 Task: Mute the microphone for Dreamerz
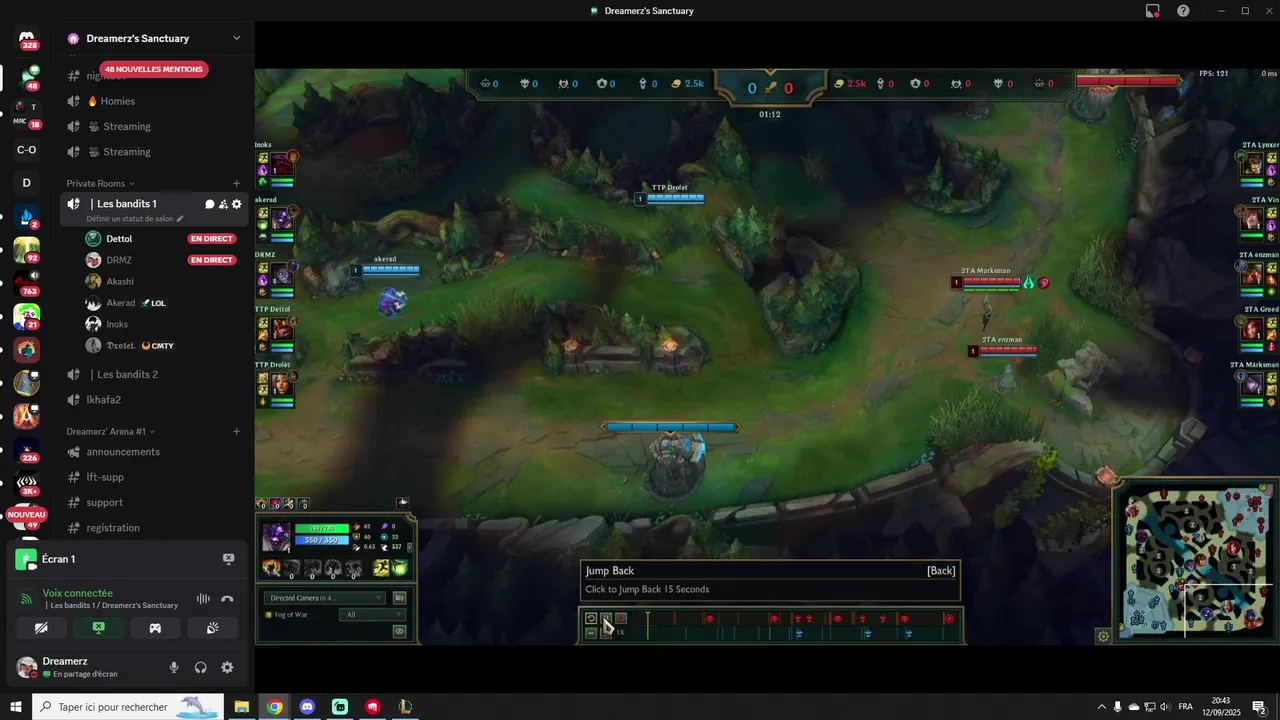174,667
